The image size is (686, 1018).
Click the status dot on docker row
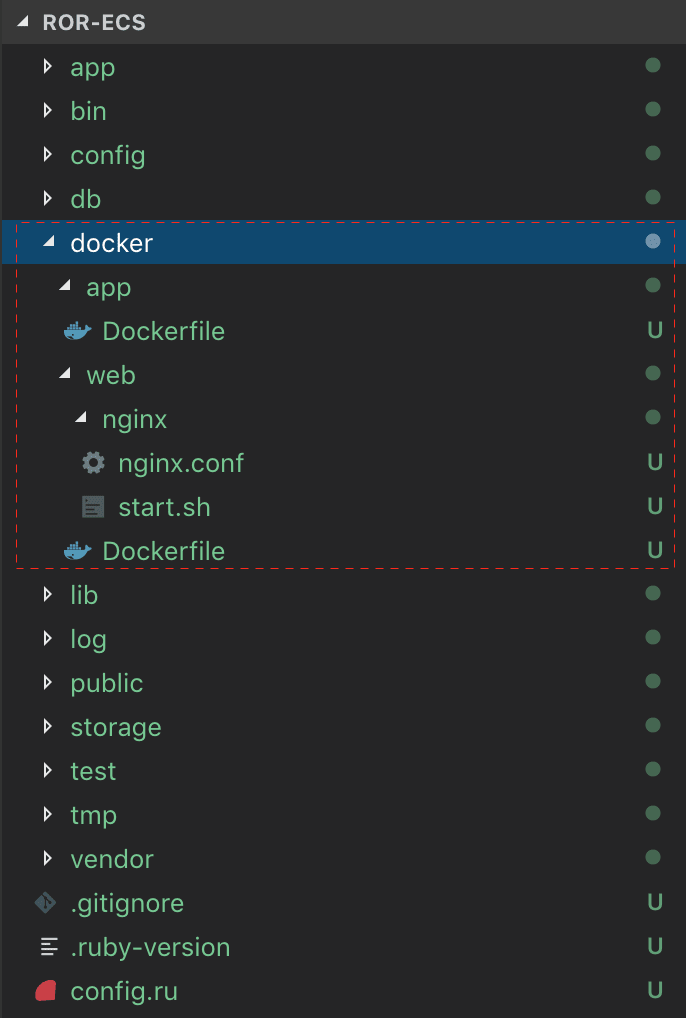[x=653, y=242]
